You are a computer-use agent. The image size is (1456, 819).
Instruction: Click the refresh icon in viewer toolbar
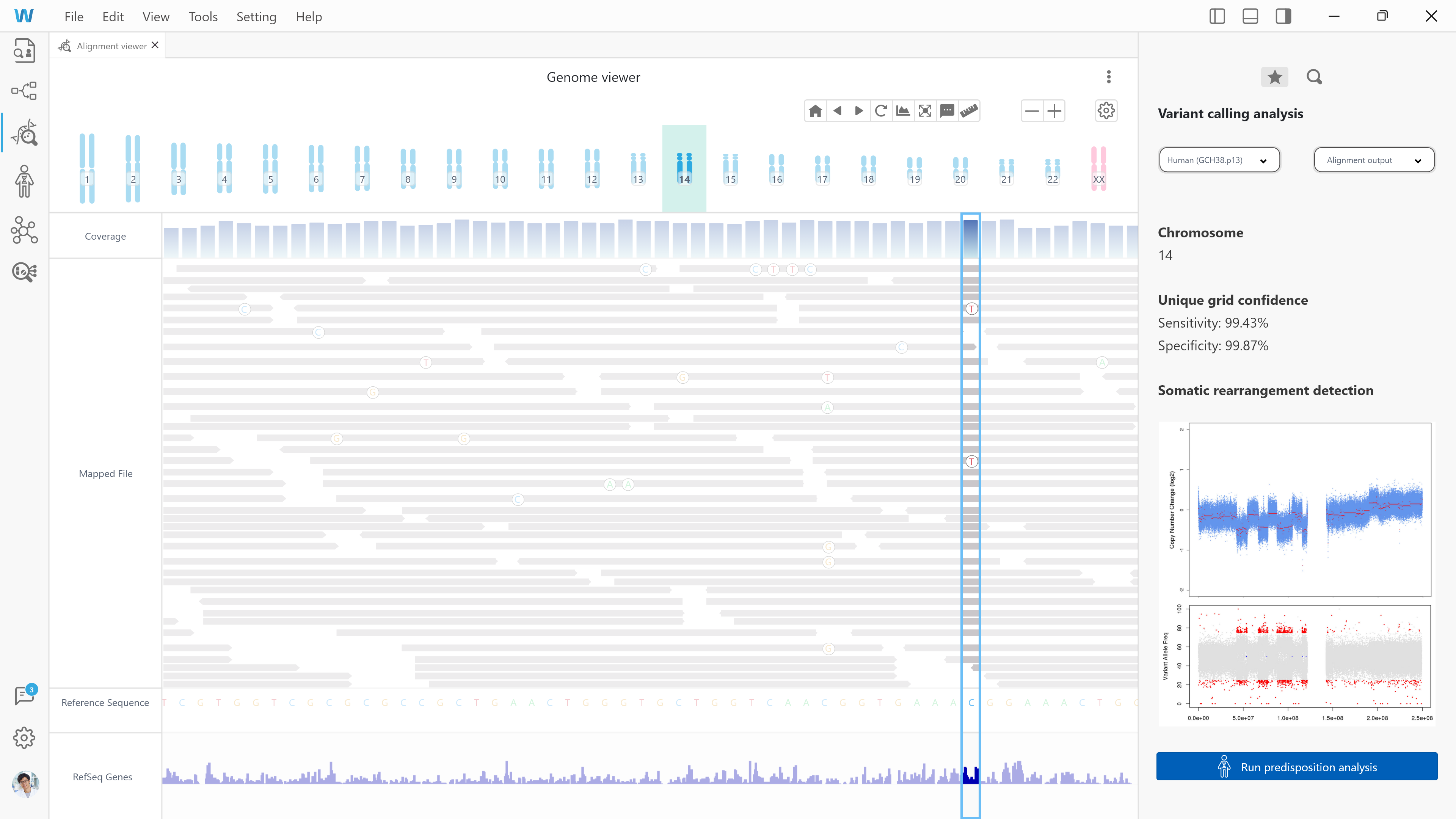[880, 111]
